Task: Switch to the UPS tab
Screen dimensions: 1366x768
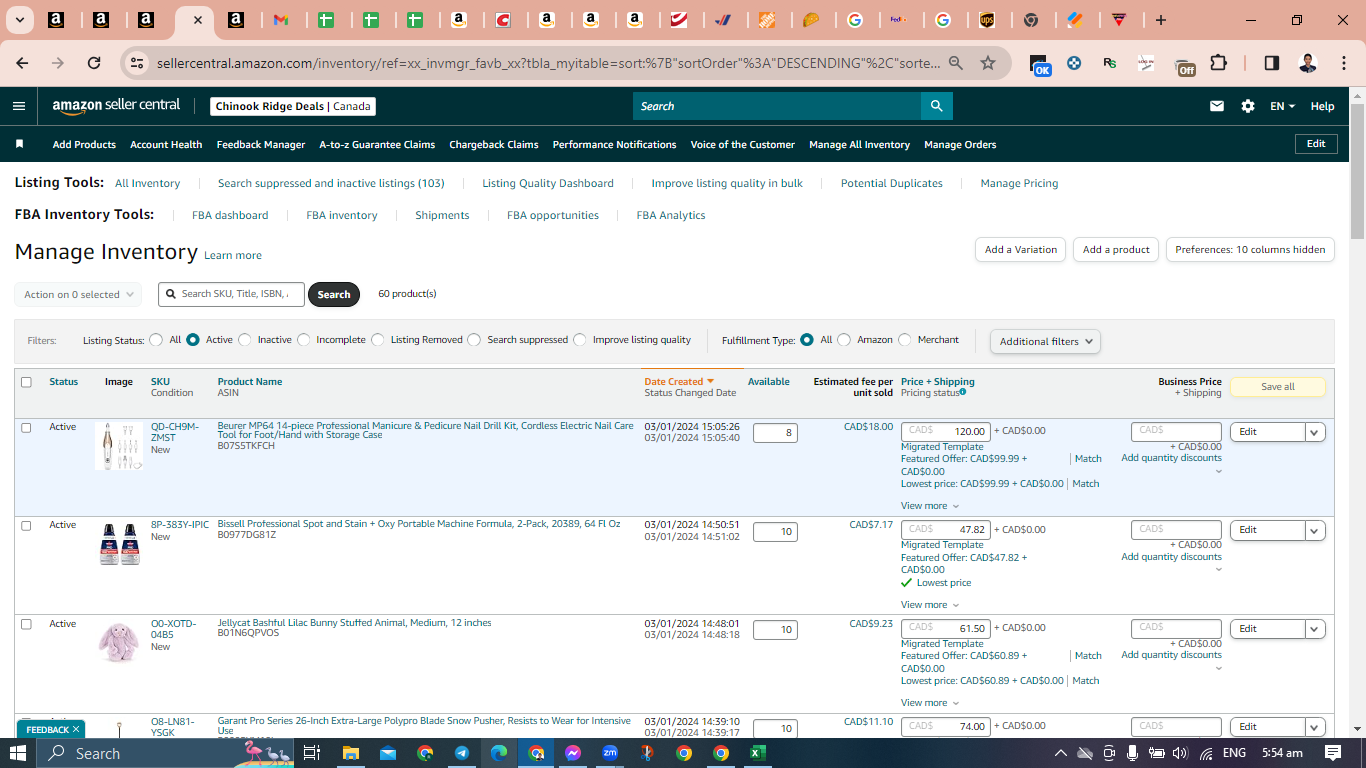Action: (x=988, y=20)
